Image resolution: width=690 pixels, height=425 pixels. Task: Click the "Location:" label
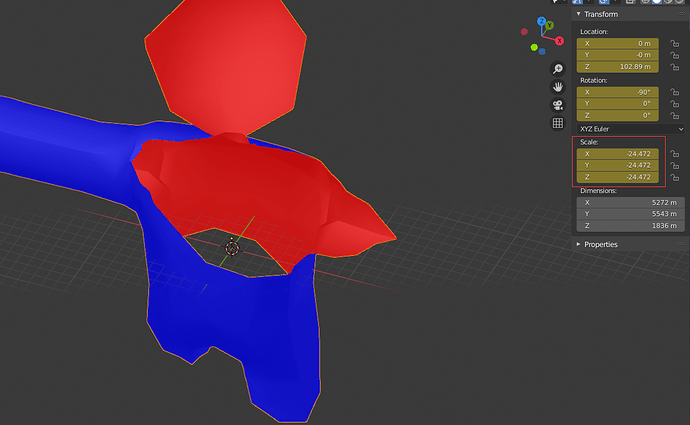click(x=594, y=32)
